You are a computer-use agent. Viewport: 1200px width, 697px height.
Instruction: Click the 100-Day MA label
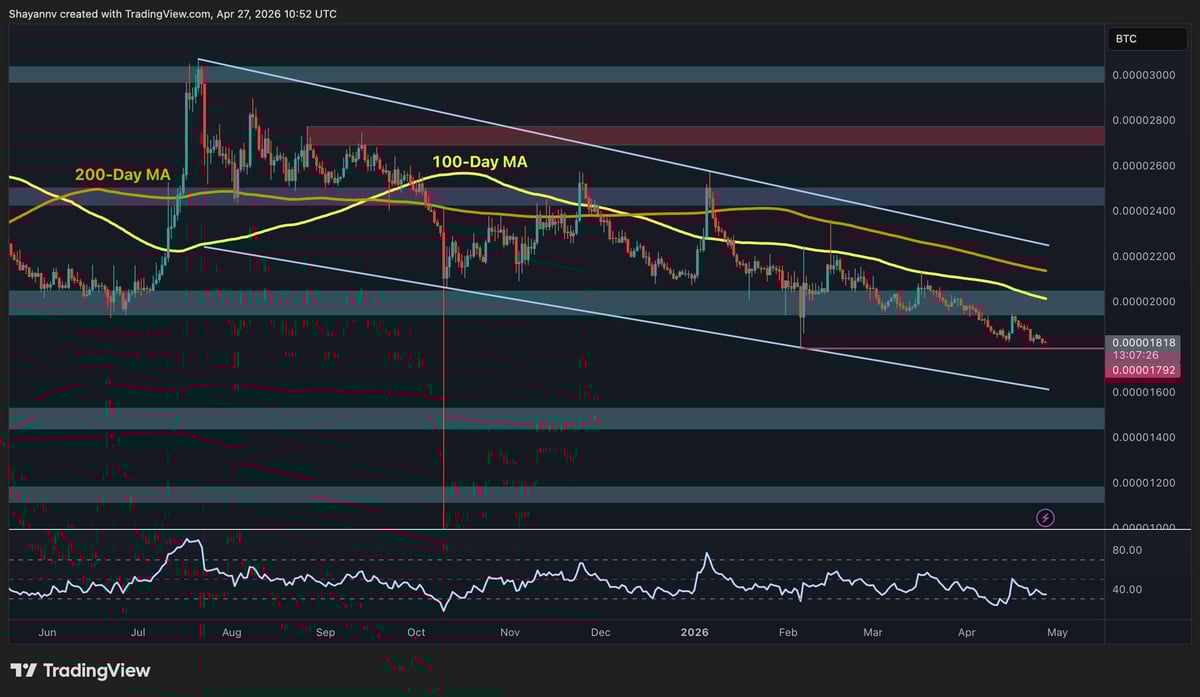point(479,161)
